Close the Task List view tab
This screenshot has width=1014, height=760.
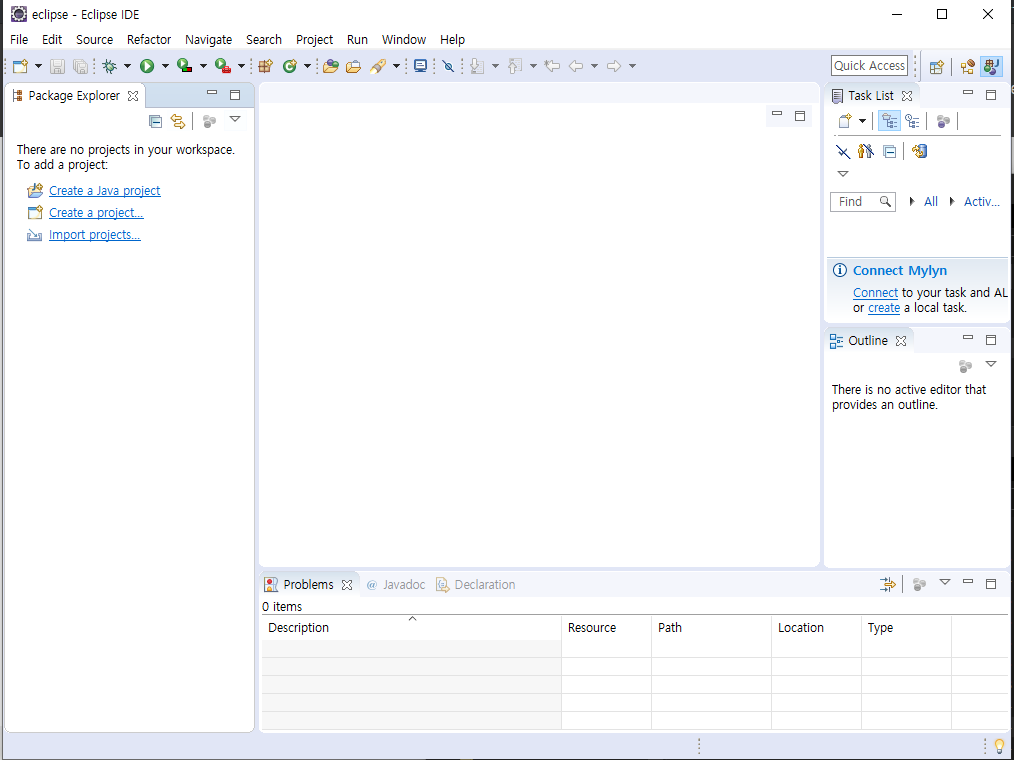click(x=907, y=96)
